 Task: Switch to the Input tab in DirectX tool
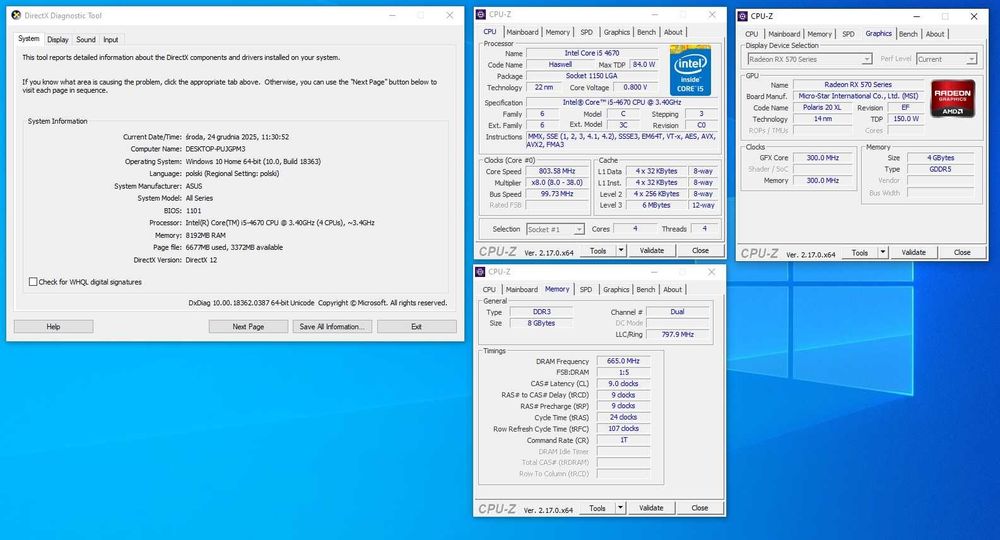[110, 40]
